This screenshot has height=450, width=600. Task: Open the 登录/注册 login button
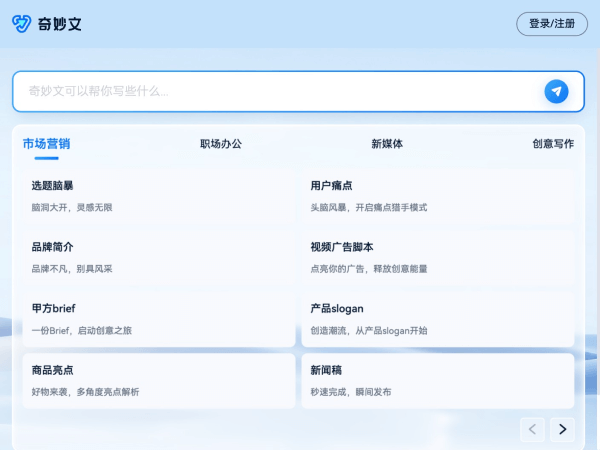(x=552, y=24)
